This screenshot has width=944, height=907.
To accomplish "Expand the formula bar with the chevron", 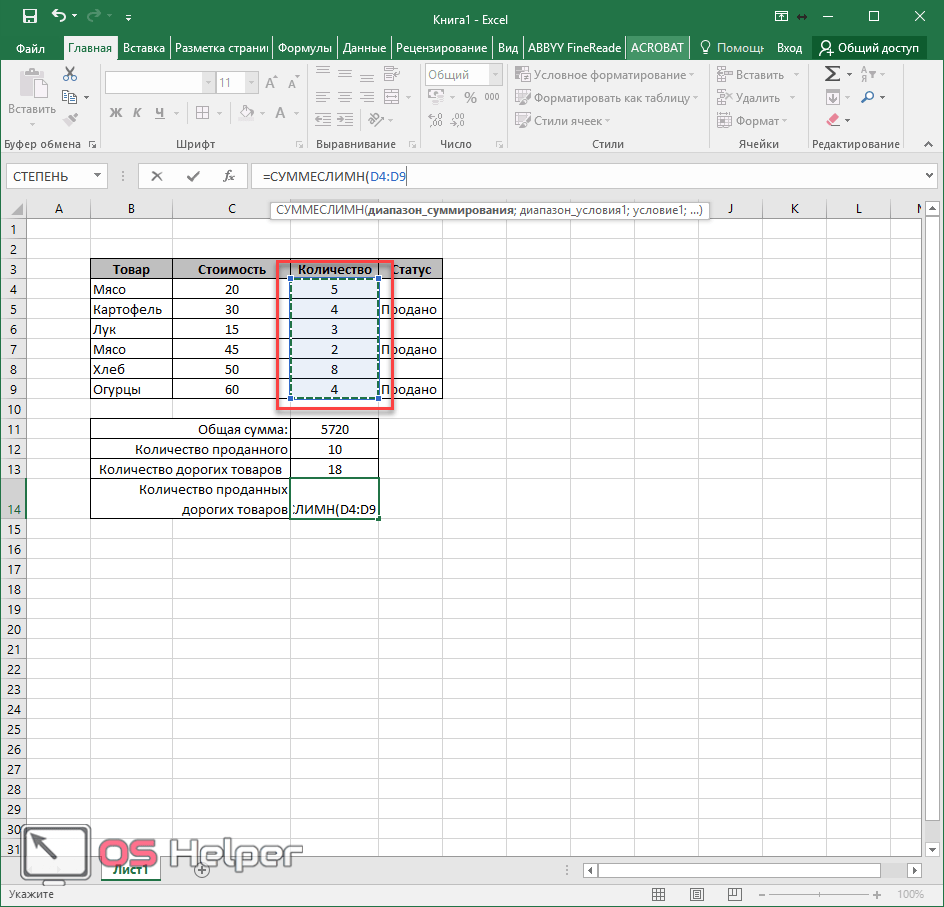I will 930,176.
